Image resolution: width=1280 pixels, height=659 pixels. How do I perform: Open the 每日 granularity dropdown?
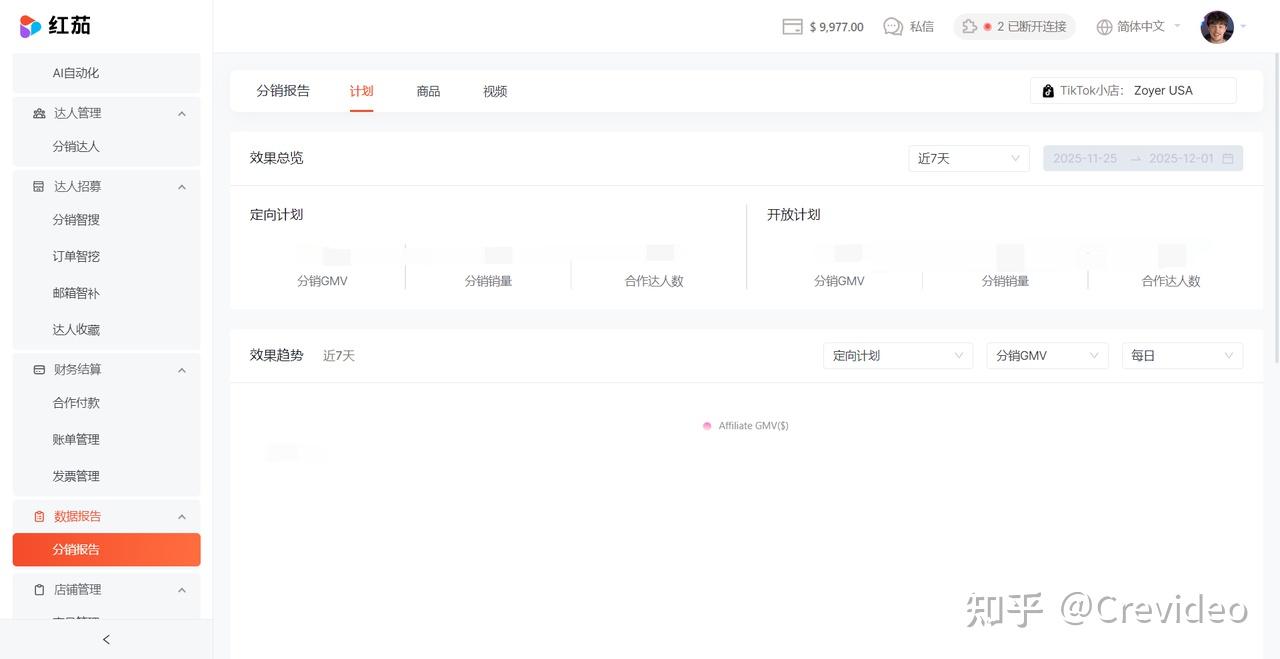(1182, 356)
